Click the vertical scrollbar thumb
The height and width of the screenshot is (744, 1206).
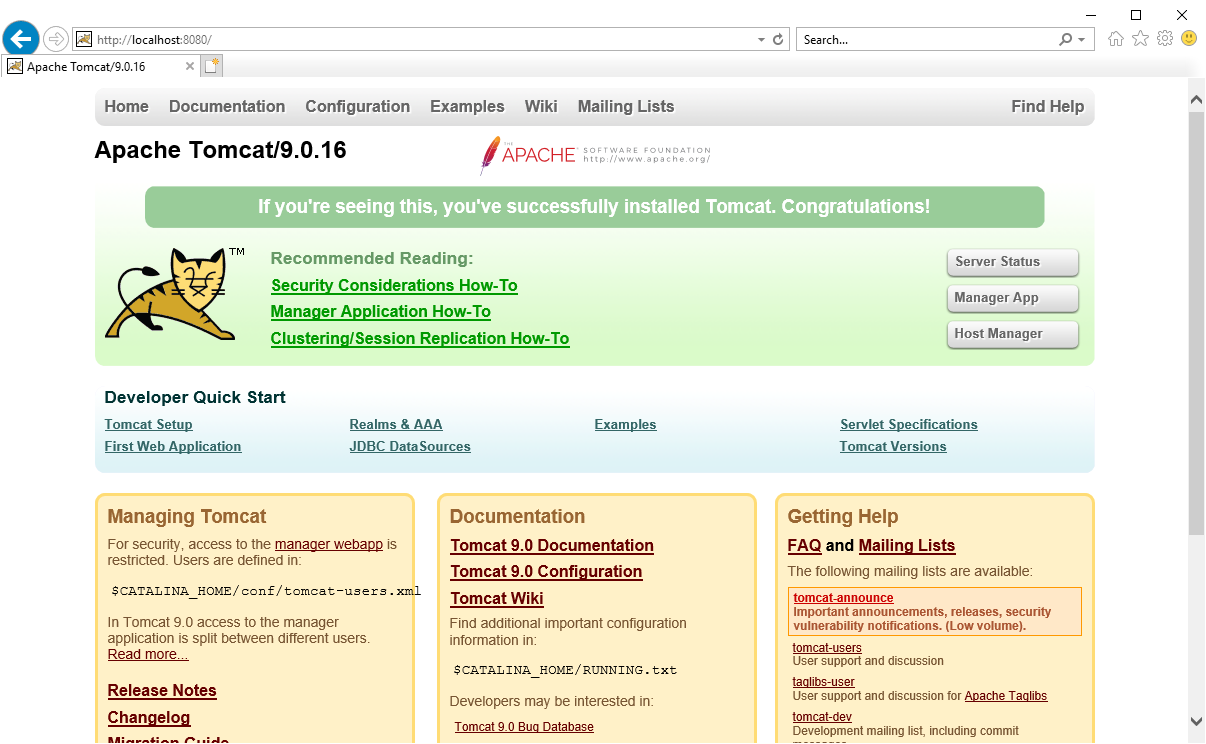1196,322
